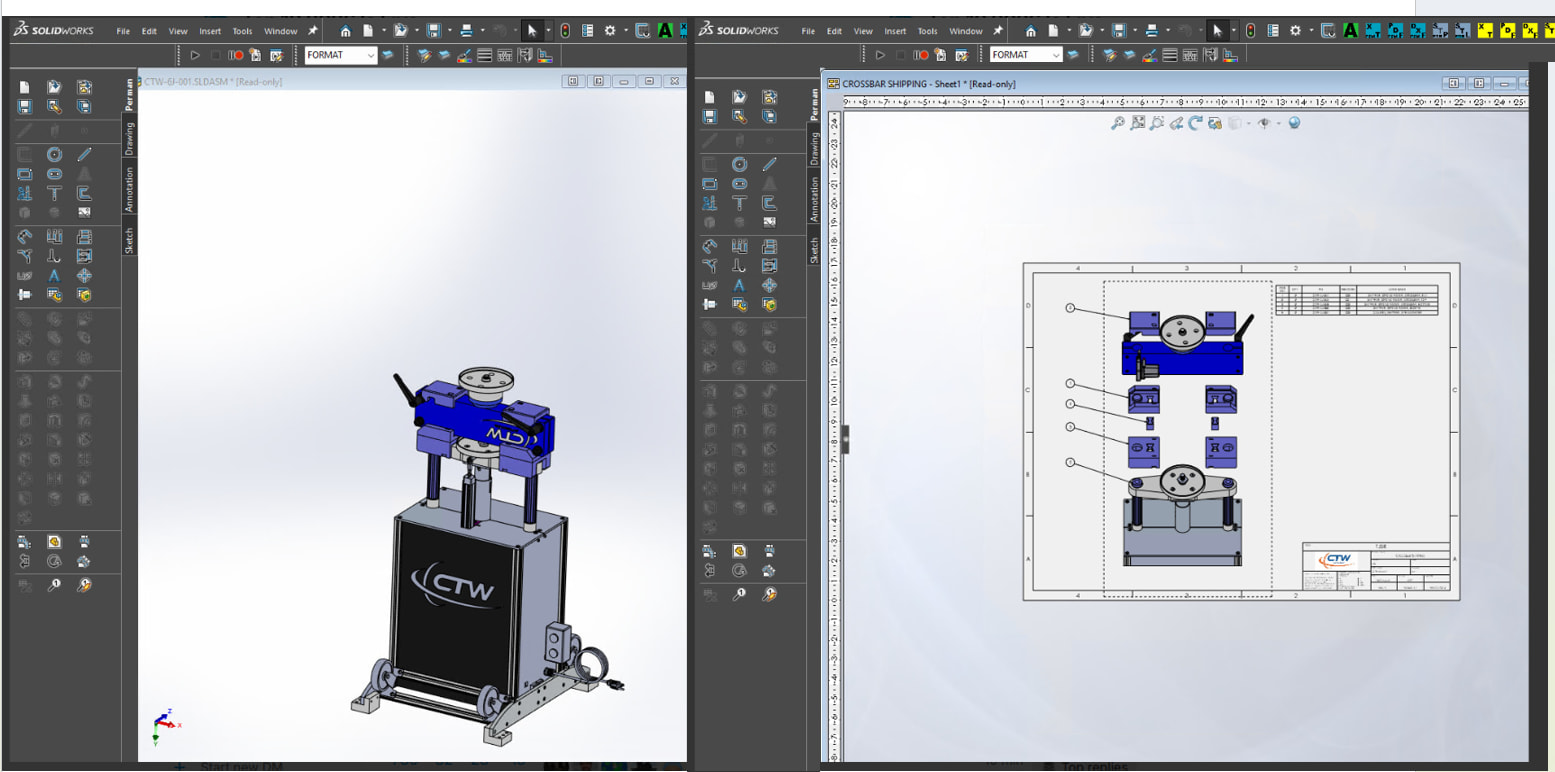Click the green A icon in the drawing window toolbar

[1350, 31]
